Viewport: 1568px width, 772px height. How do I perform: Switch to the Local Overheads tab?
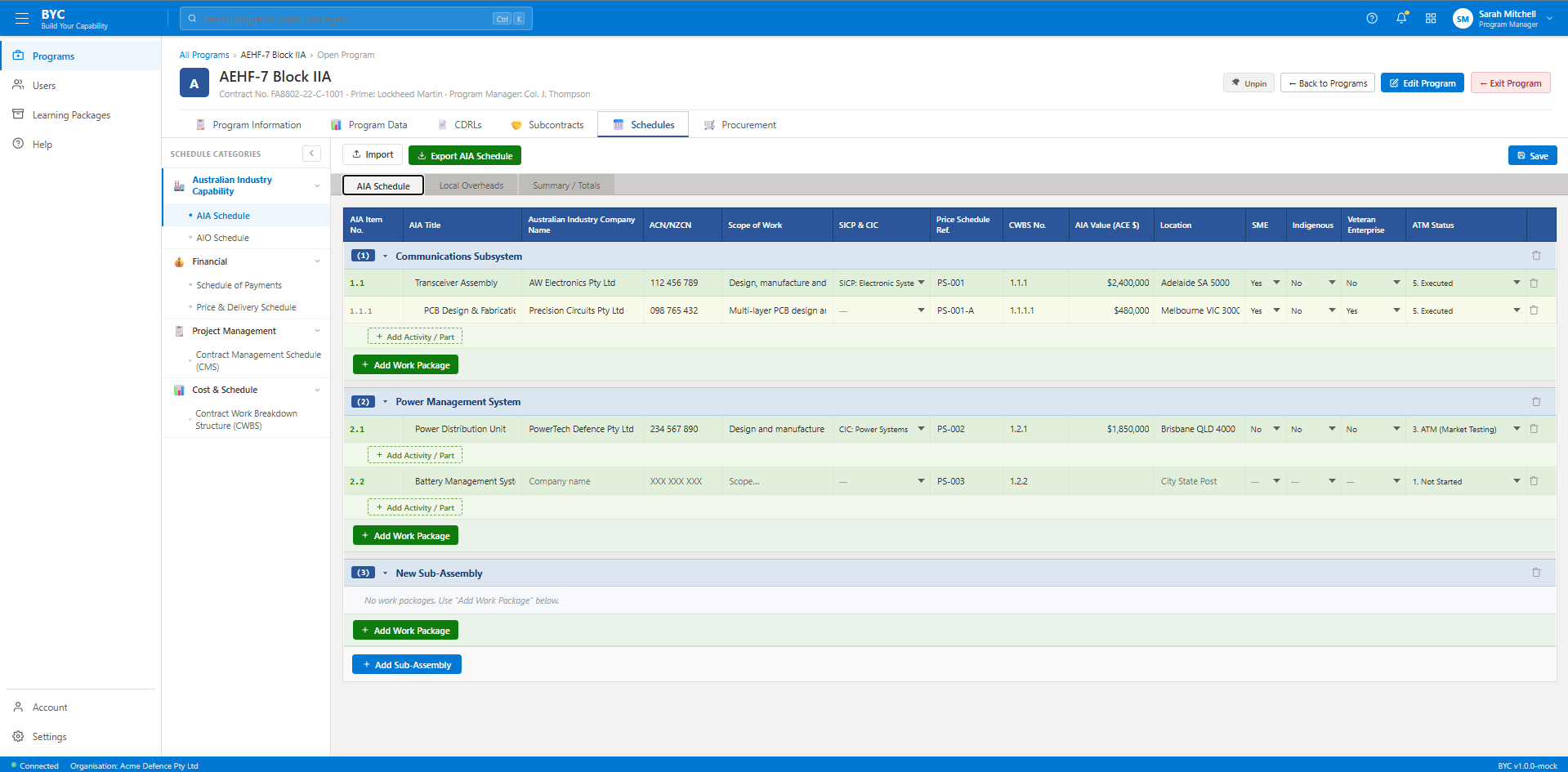point(471,185)
